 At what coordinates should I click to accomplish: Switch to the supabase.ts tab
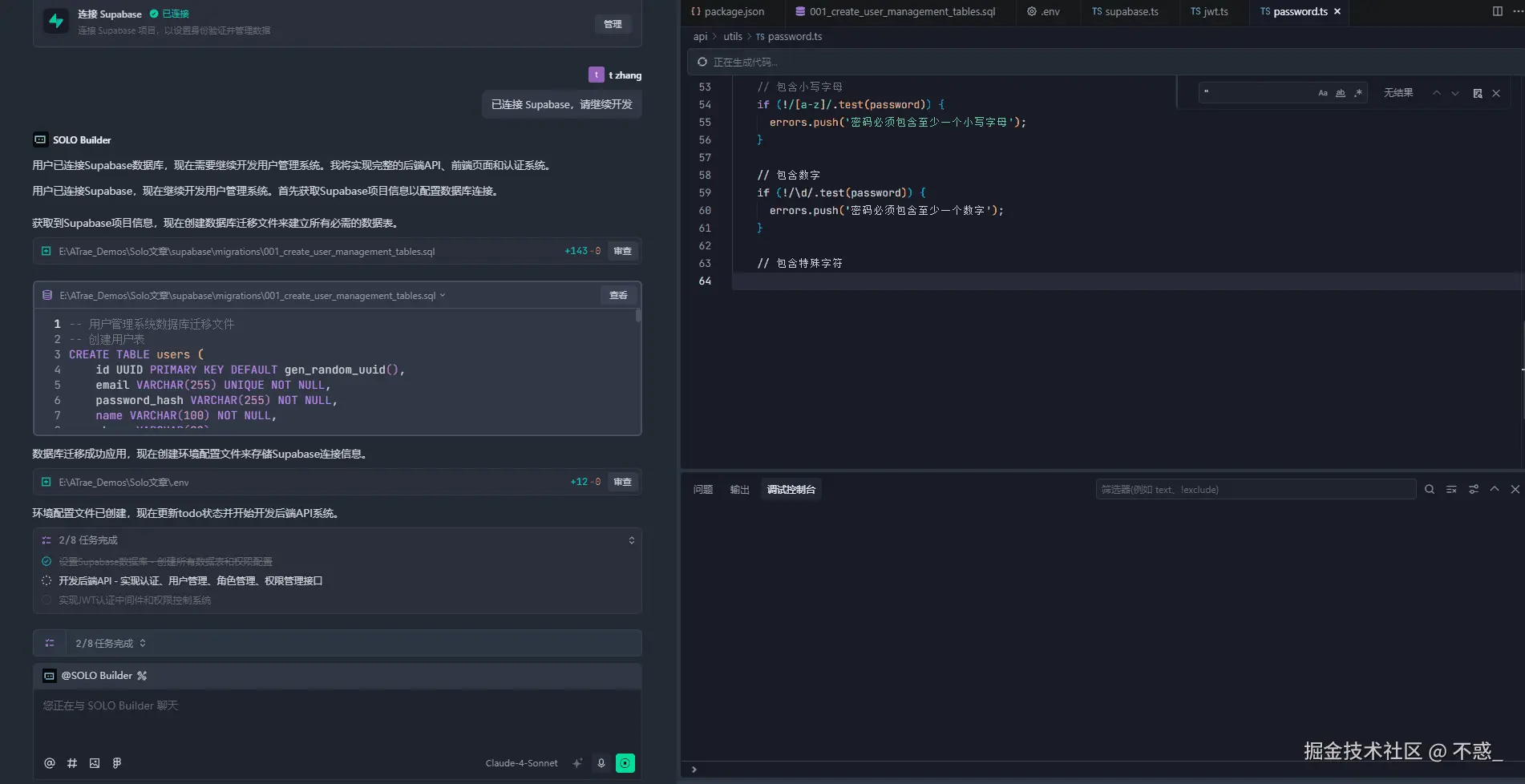pyautogui.click(x=1126, y=11)
